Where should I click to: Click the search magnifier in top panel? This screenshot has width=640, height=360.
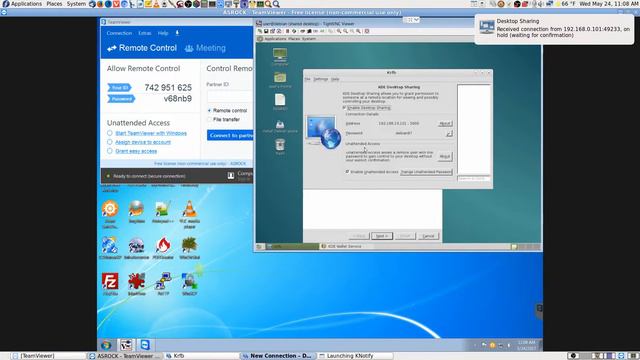point(276,4)
